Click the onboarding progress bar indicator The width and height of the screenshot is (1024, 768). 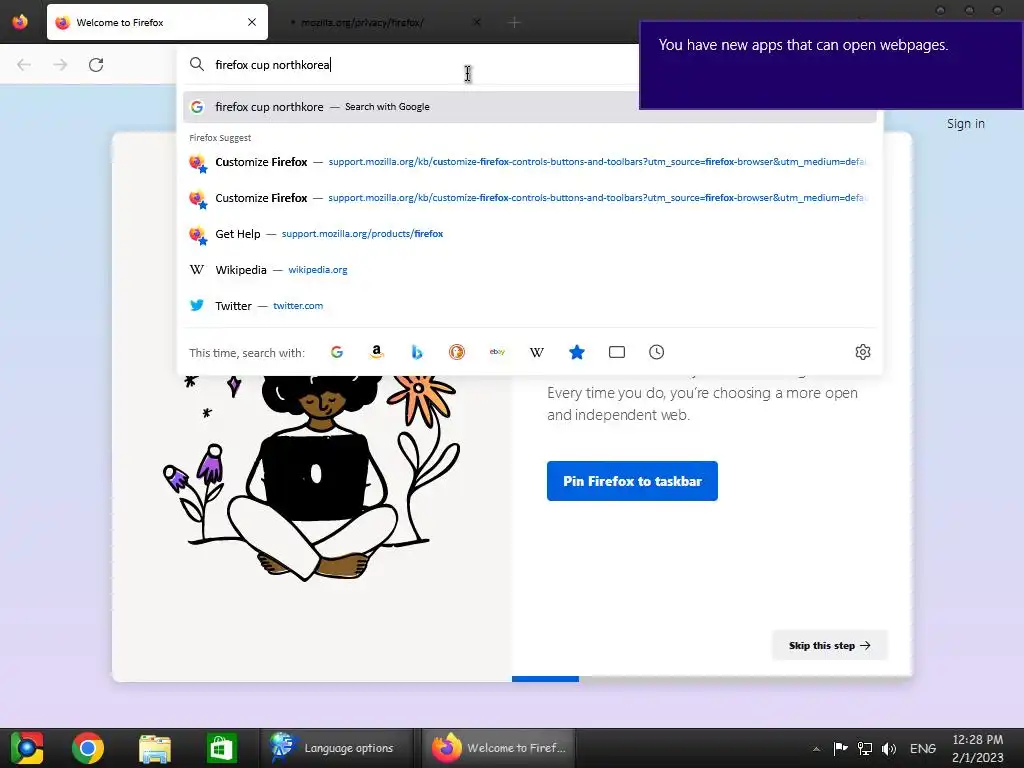[x=545, y=679]
